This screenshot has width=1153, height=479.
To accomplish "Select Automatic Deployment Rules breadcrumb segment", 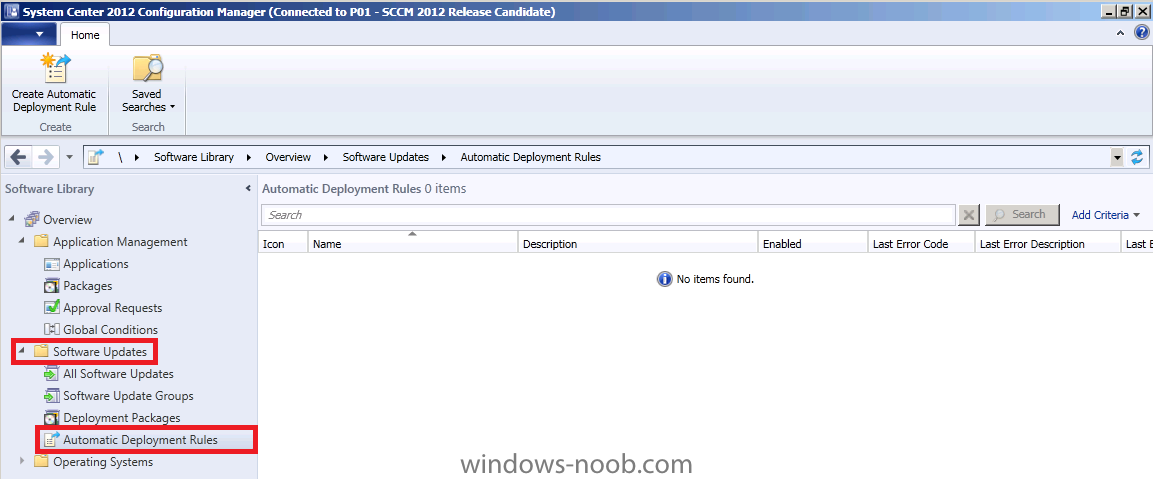I will (x=530, y=157).
